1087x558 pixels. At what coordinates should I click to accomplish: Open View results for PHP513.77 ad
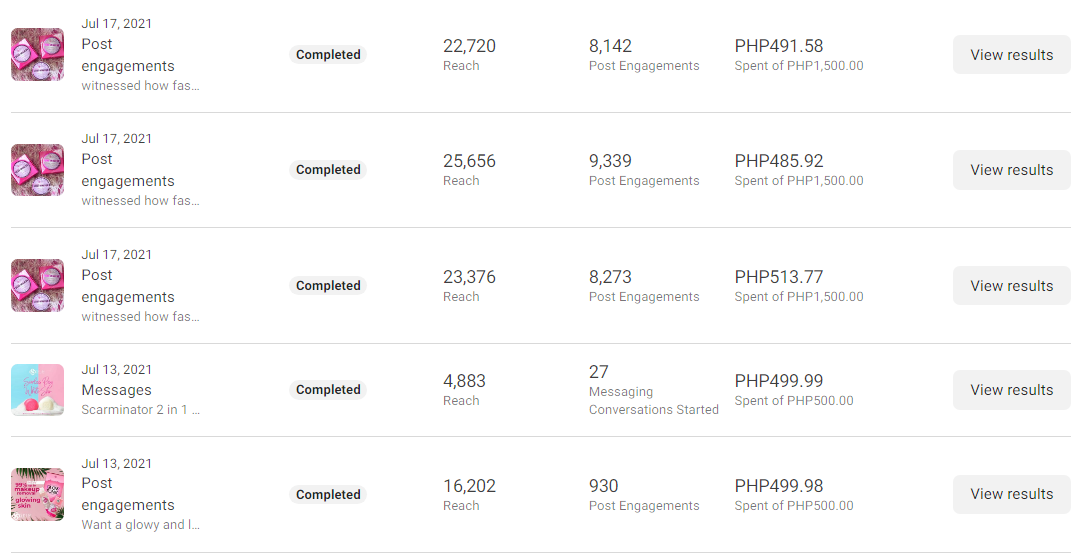pyautogui.click(x=1011, y=286)
